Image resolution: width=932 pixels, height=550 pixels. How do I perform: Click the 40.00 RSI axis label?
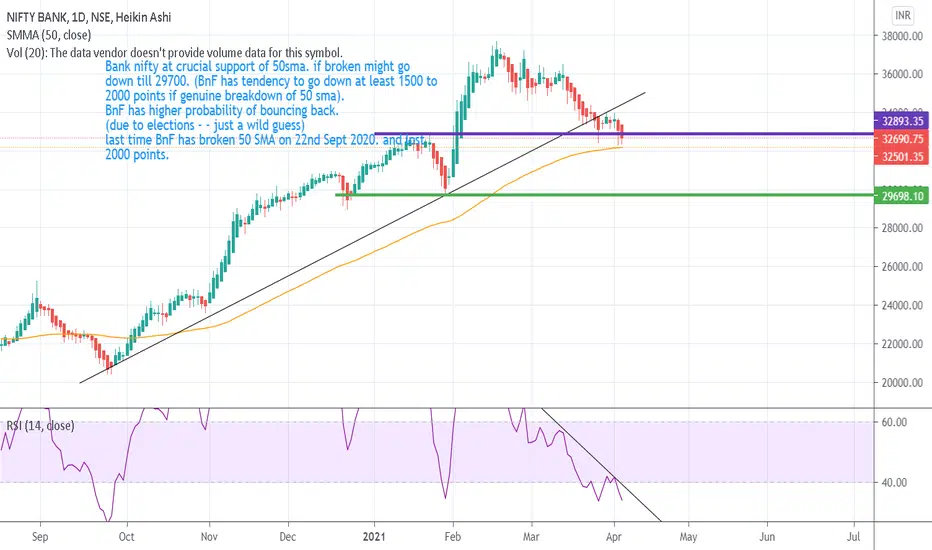(895, 482)
